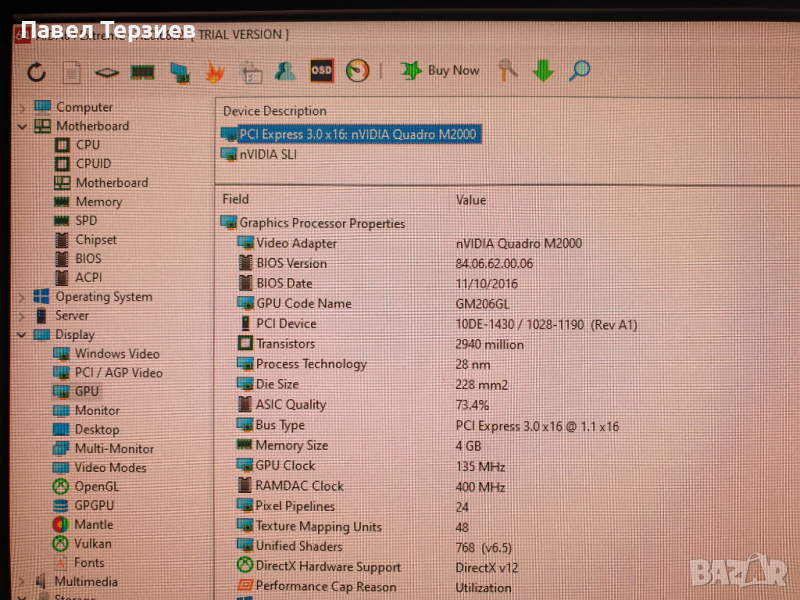Click the Value column header
Screen dimensions: 800x600
tap(471, 199)
